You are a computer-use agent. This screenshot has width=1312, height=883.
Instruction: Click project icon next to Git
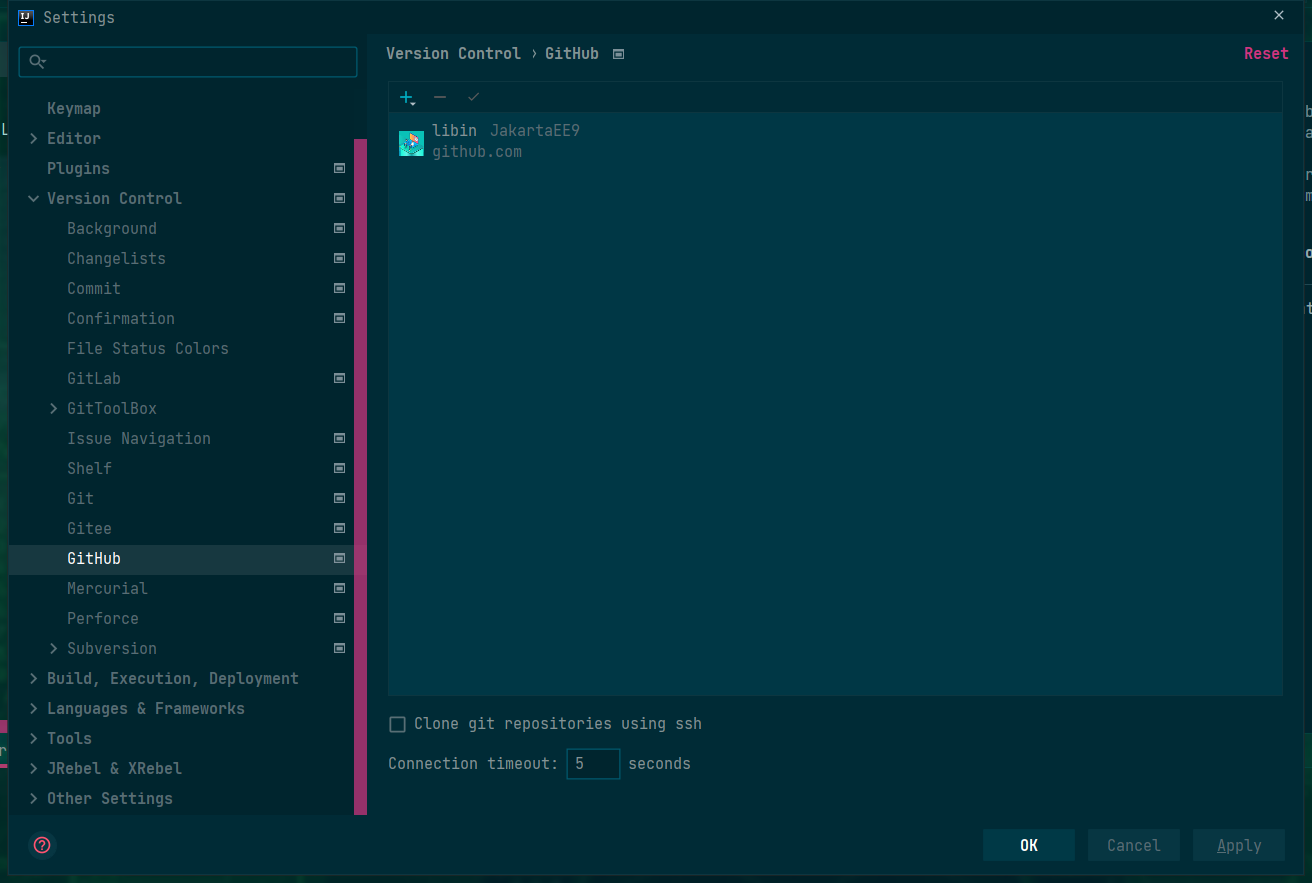339,498
